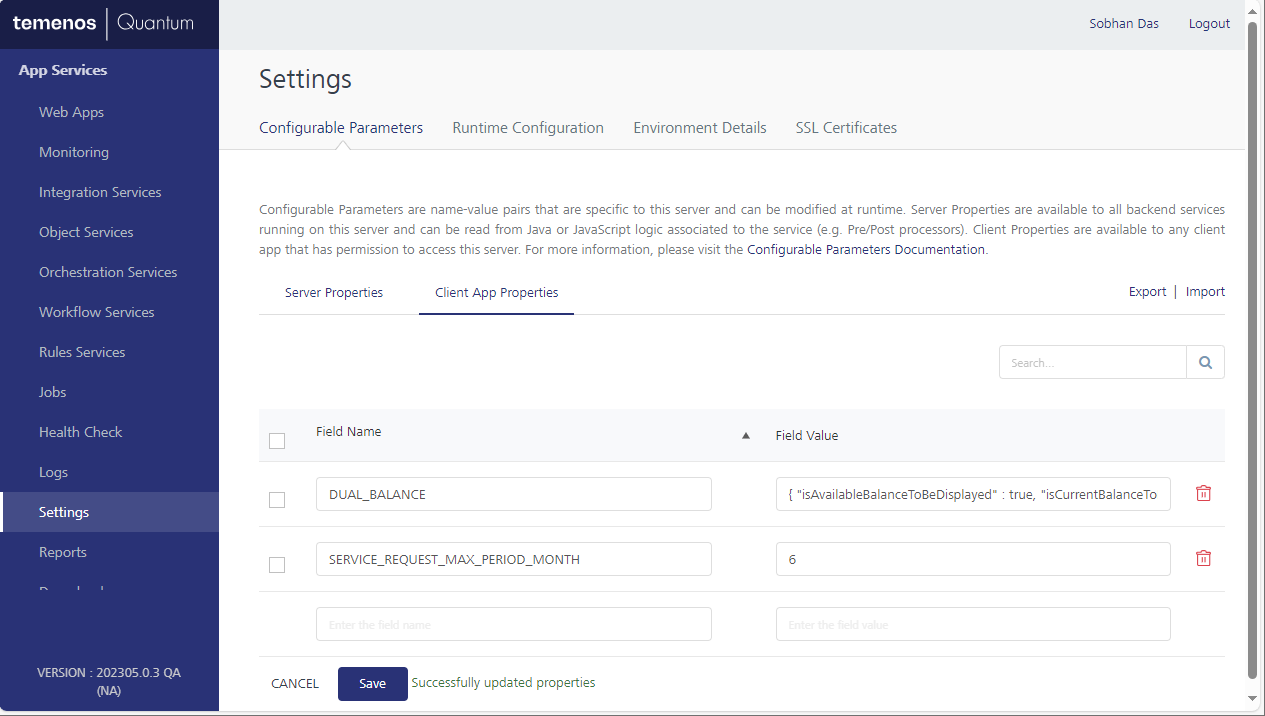The width and height of the screenshot is (1265, 716).
Task: Open Rules Services
Action: click(82, 352)
